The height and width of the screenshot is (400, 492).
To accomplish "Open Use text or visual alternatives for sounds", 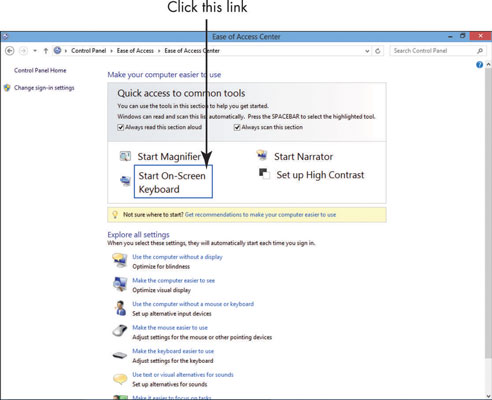I will (x=183, y=375).
